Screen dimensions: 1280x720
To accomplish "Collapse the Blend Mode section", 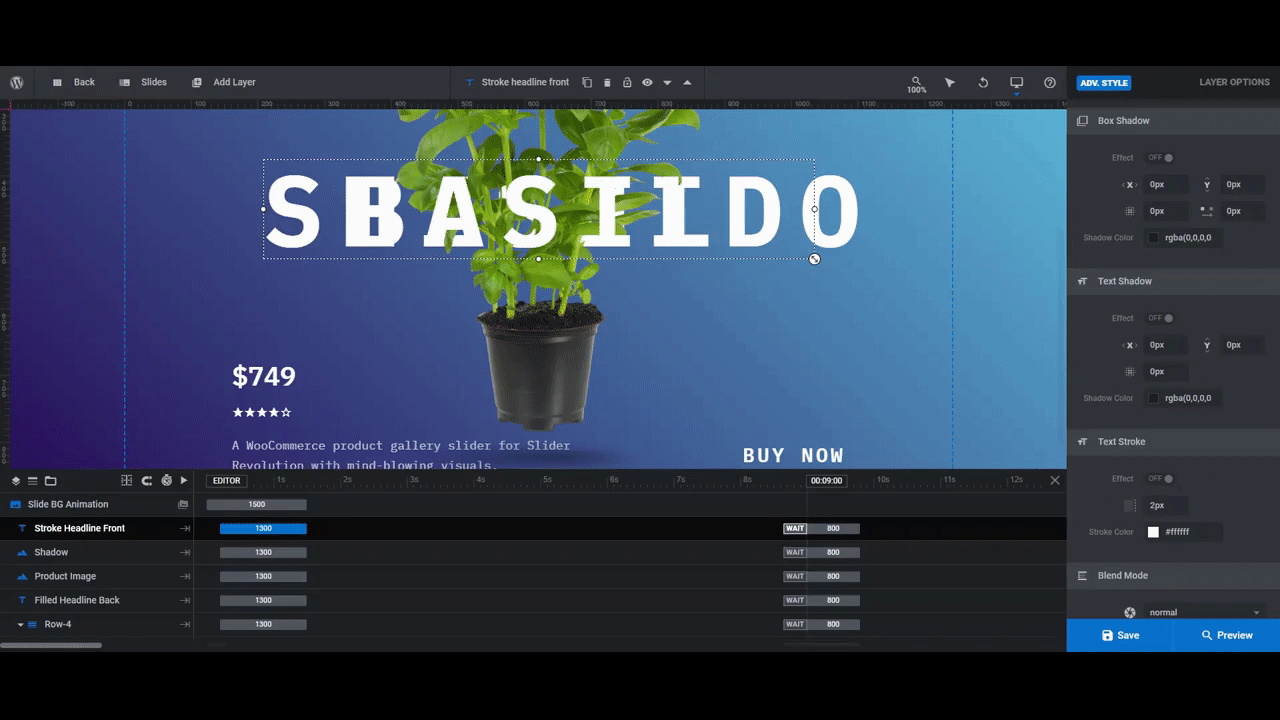I will pyautogui.click(x=1173, y=575).
